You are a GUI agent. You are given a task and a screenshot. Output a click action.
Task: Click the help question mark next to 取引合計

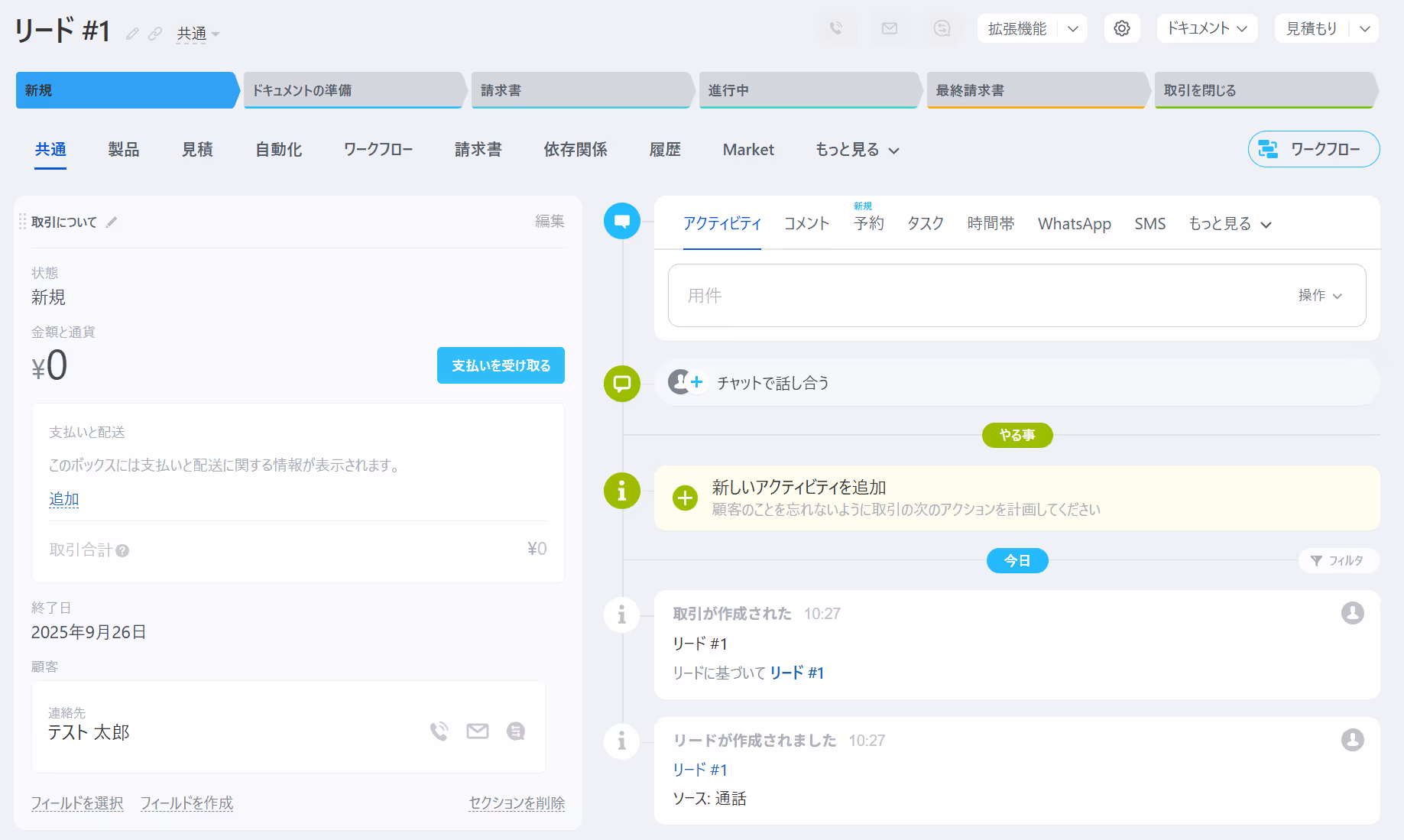122,550
